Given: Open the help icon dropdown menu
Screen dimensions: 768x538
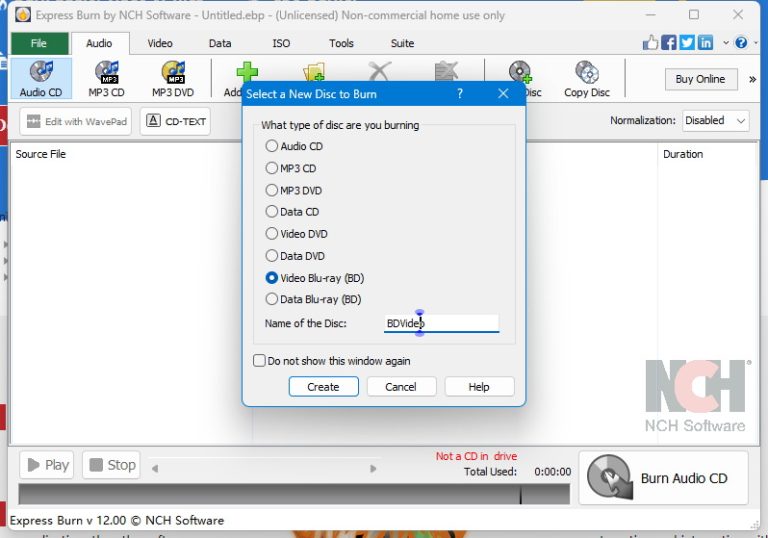Looking at the screenshot, I should pos(742,43).
